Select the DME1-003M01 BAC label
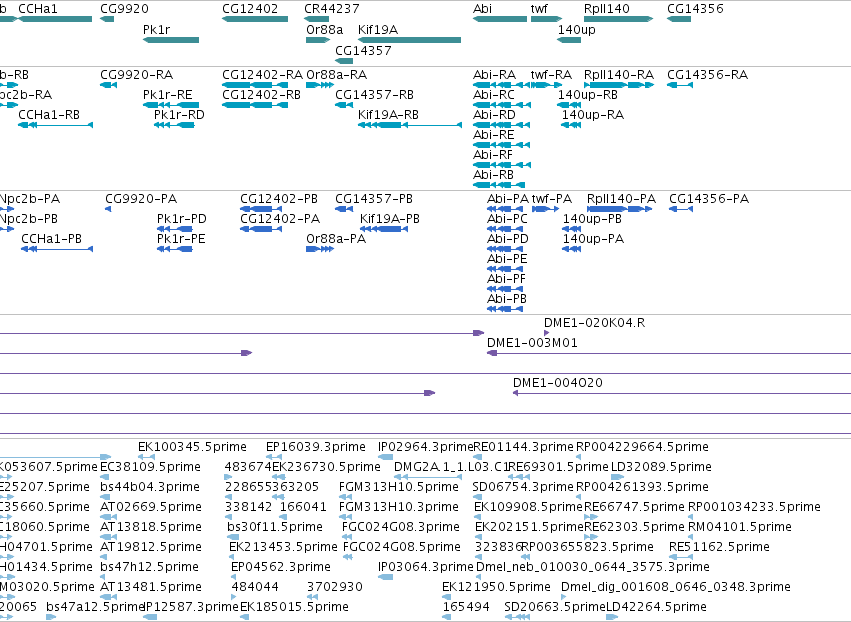The width and height of the screenshot is (851, 622). [x=532, y=342]
